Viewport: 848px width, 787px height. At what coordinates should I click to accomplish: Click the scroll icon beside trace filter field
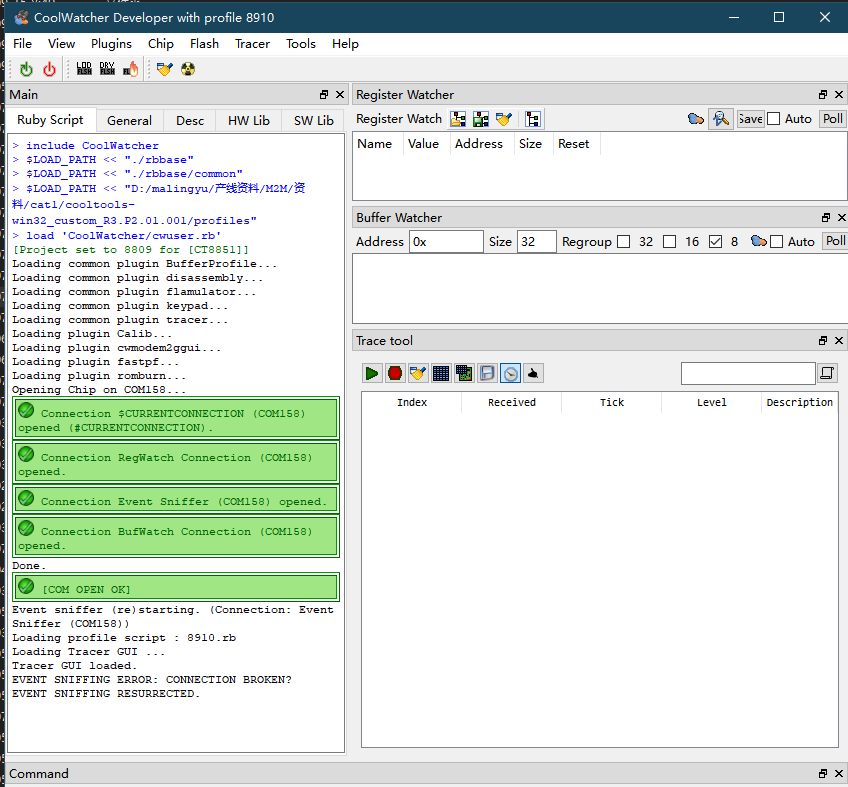coord(827,373)
